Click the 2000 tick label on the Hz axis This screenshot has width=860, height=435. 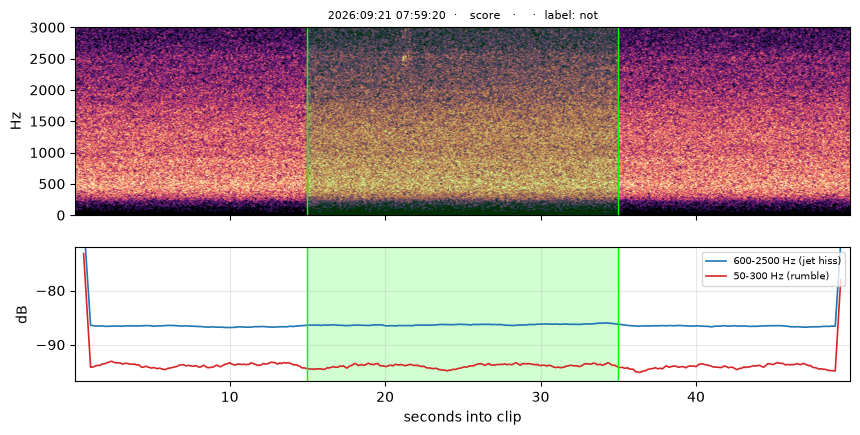[x=48, y=91]
